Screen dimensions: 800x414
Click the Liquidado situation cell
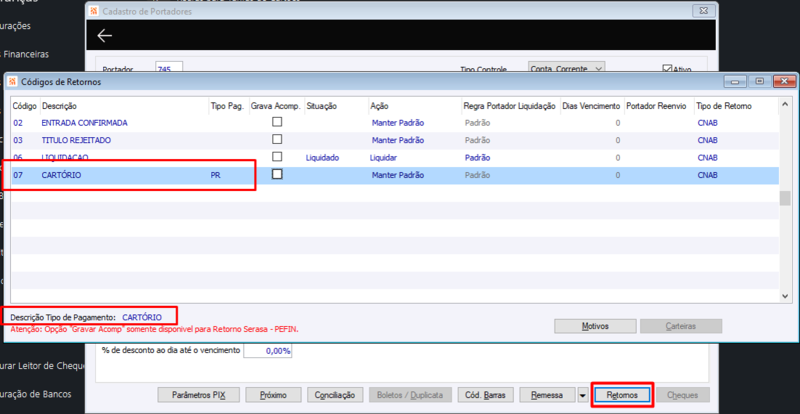point(322,158)
